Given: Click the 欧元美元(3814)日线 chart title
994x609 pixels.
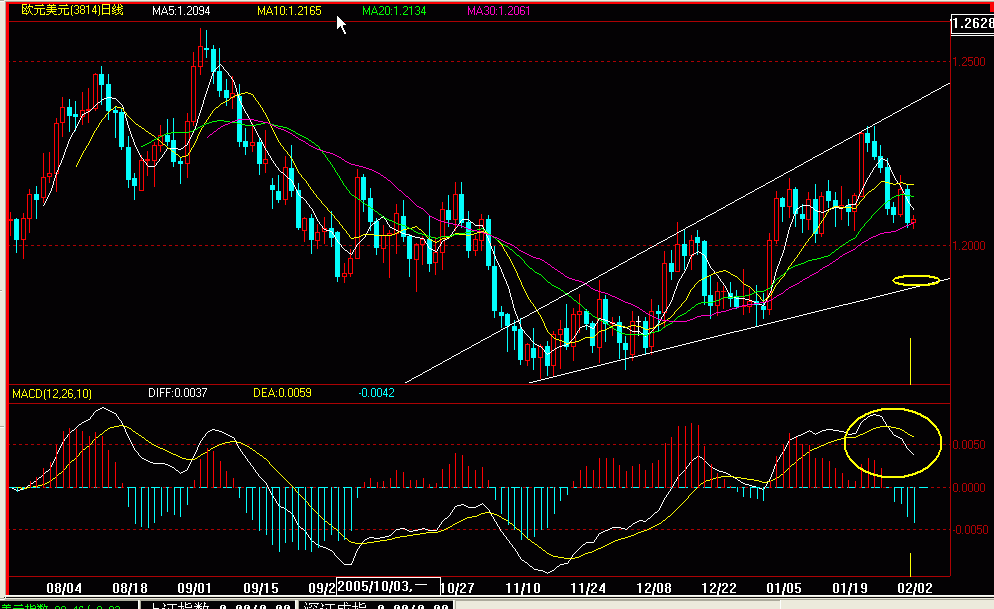Looking at the screenshot, I should pyautogui.click(x=72, y=10).
